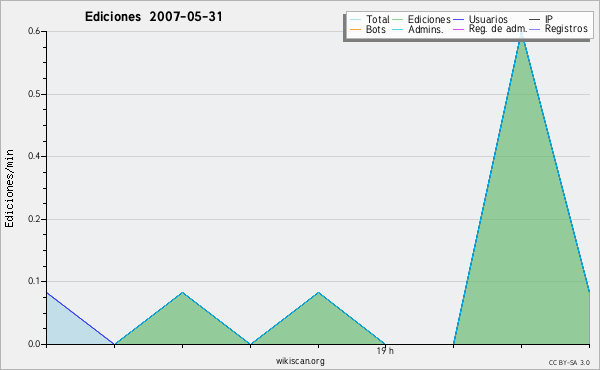This screenshot has height=370, width=600.
Task: Click the 'CC BY-SA 3.0' license text
Action: tap(569, 363)
